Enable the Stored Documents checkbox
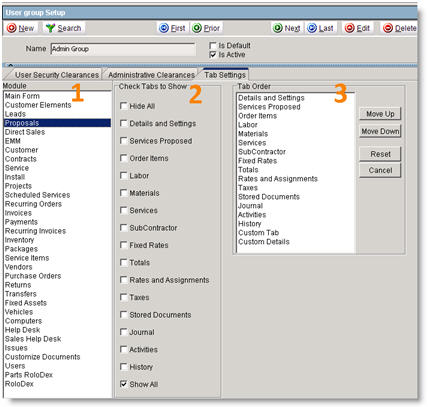428x407 pixels. (x=124, y=315)
